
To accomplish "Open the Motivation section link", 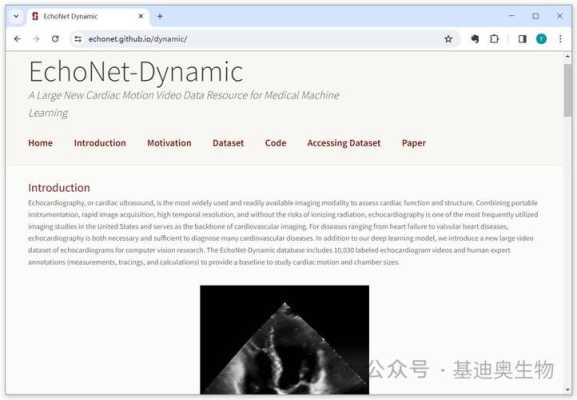I will coord(169,143).
